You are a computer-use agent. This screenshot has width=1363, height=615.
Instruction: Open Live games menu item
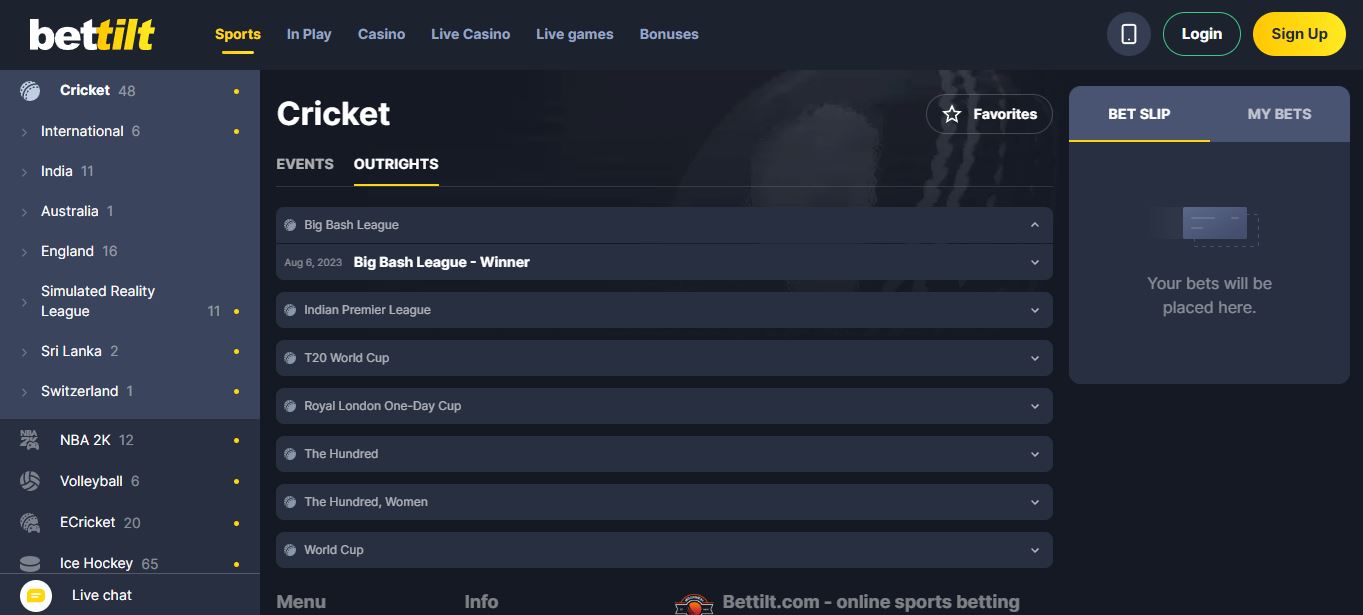click(575, 34)
